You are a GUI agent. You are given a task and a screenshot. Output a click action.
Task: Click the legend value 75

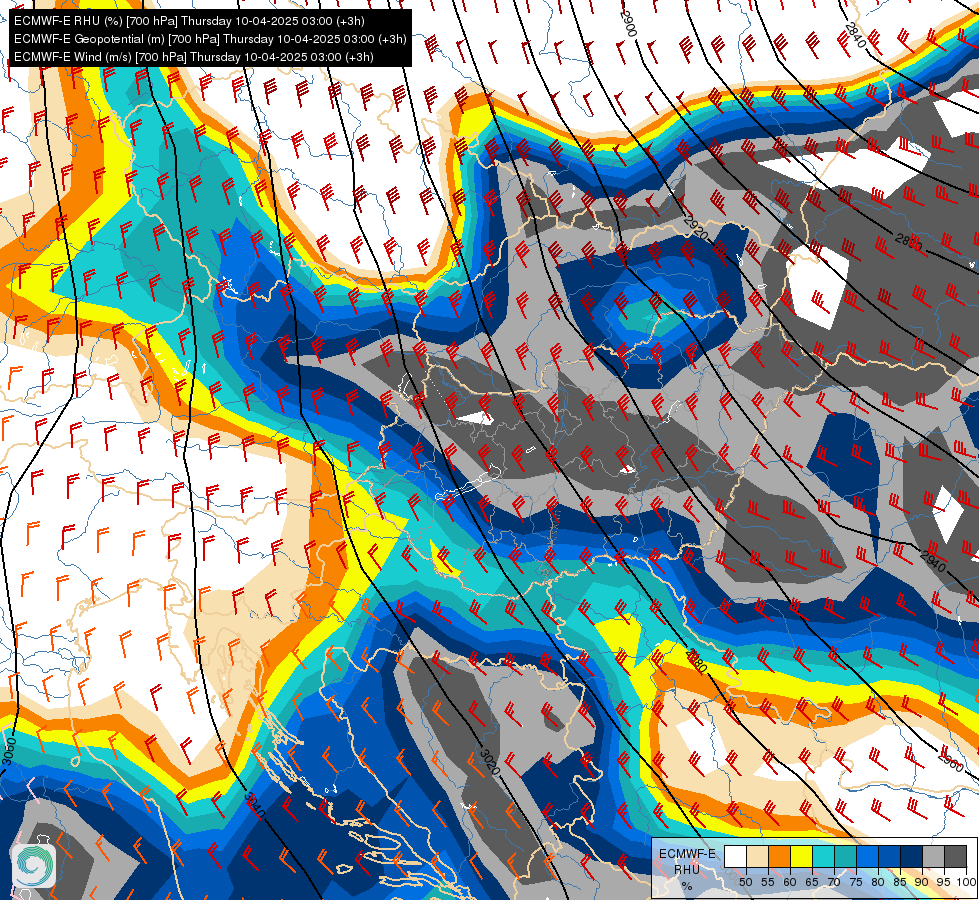[857, 882]
